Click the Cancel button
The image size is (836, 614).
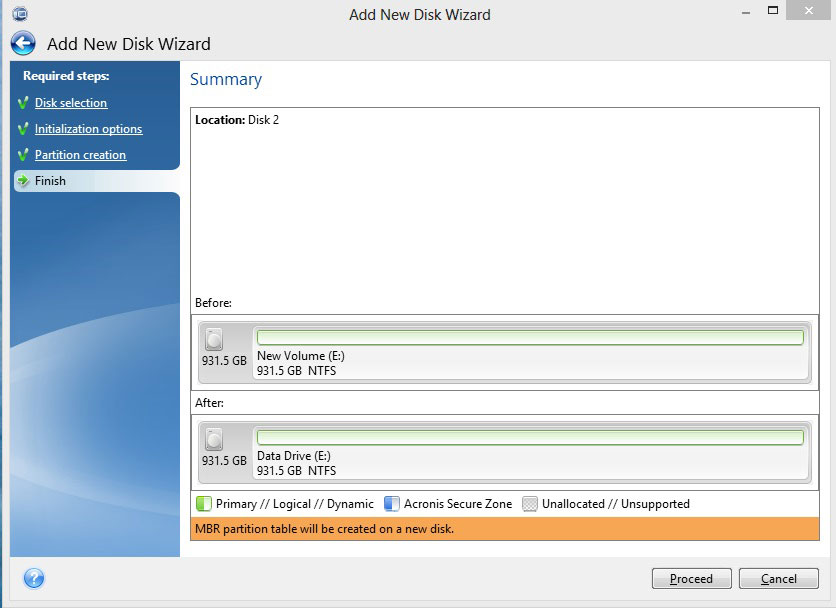point(778,578)
